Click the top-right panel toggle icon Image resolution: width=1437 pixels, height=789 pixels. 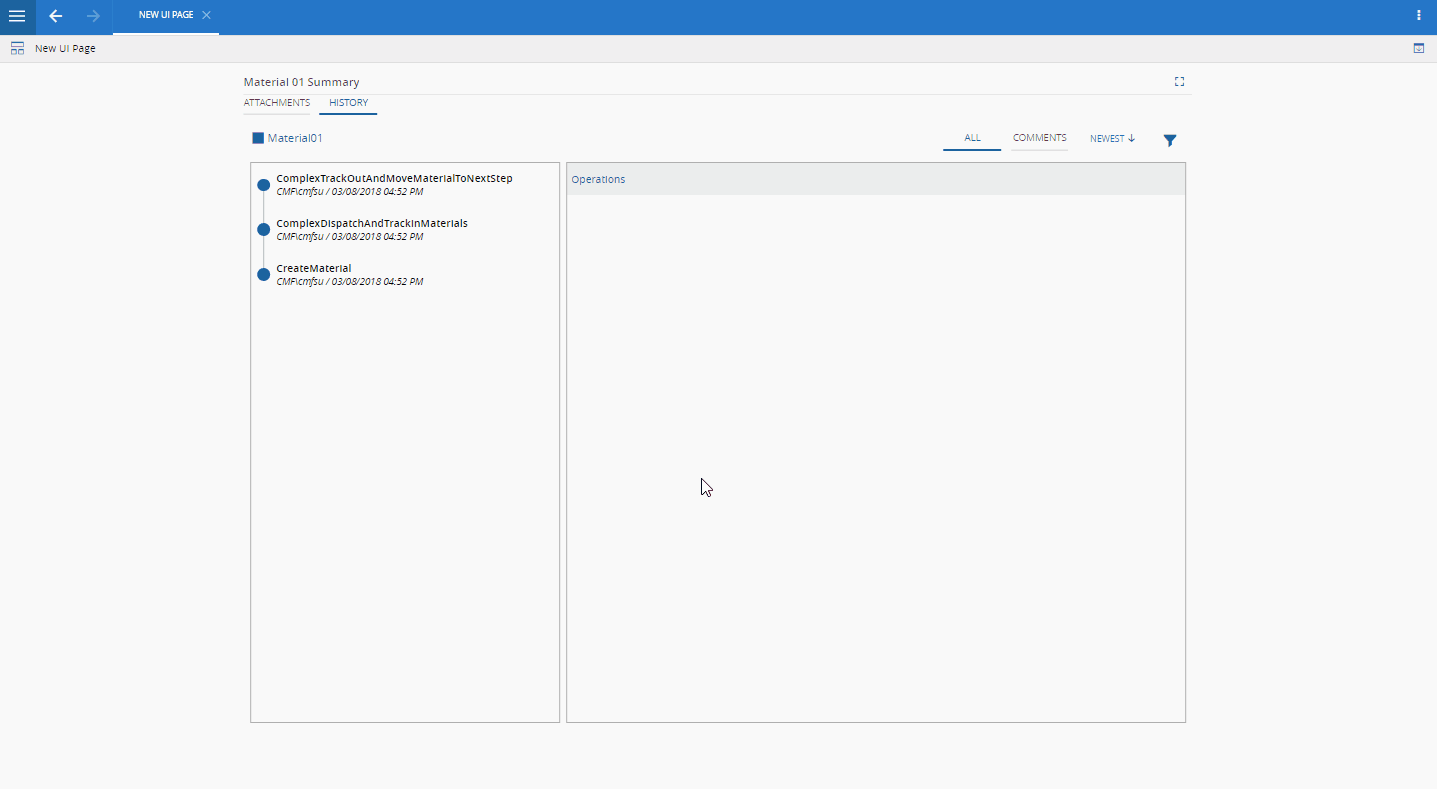pos(1418,48)
